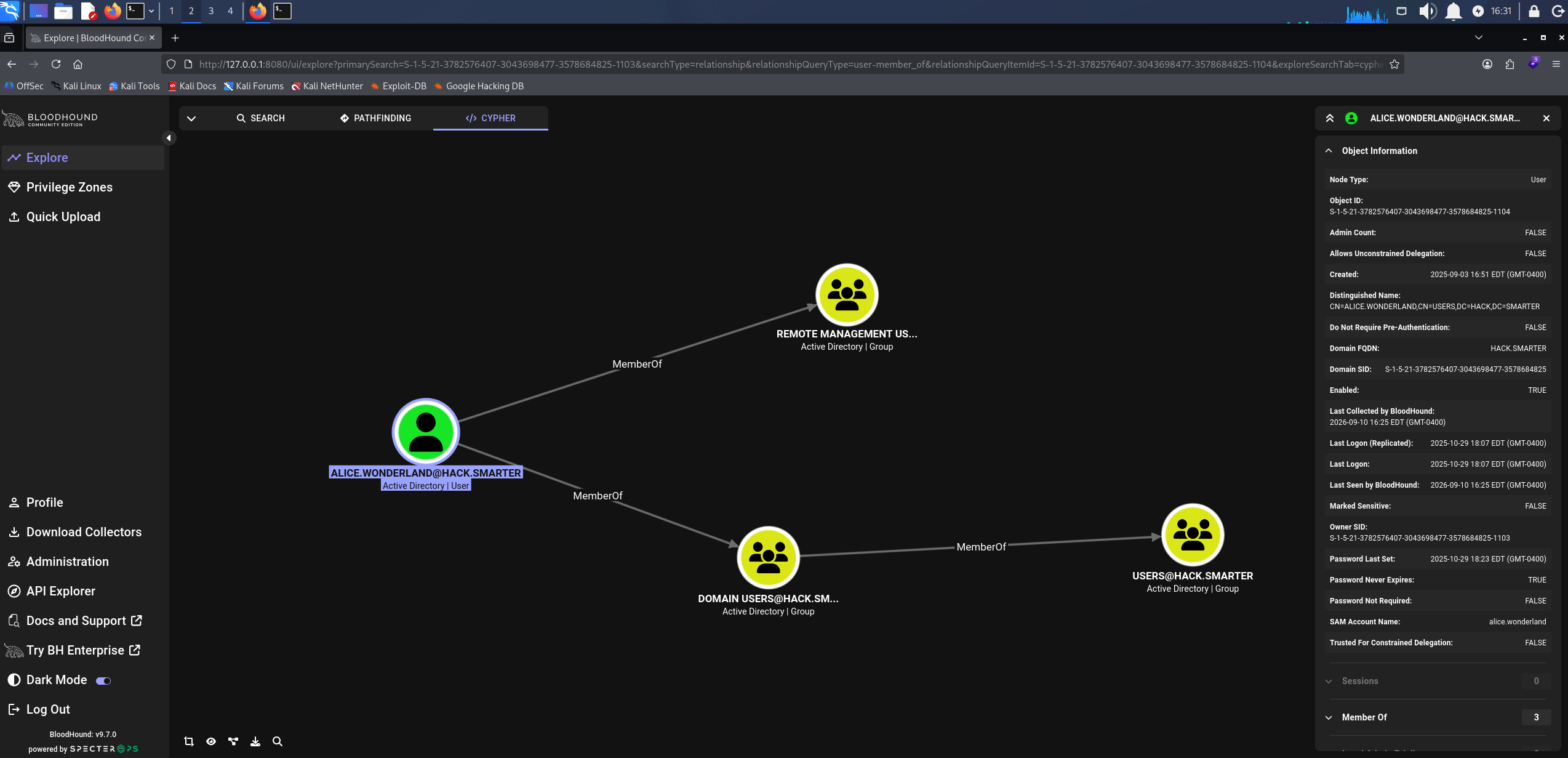The width and height of the screenshot is (1568, 758).
Task: Switch to the CYPHER tab
Action: (x=490, y=118)
